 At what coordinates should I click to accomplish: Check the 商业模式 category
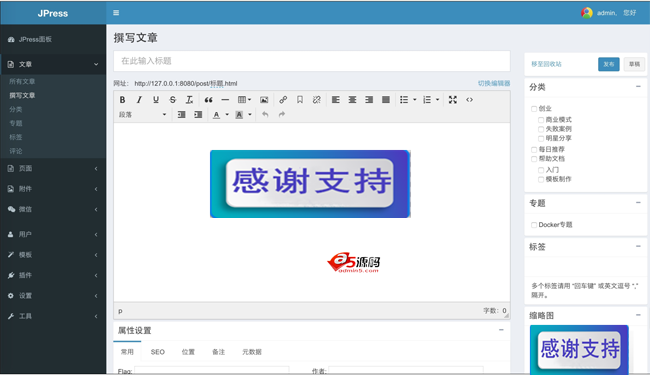coord(541,120)
